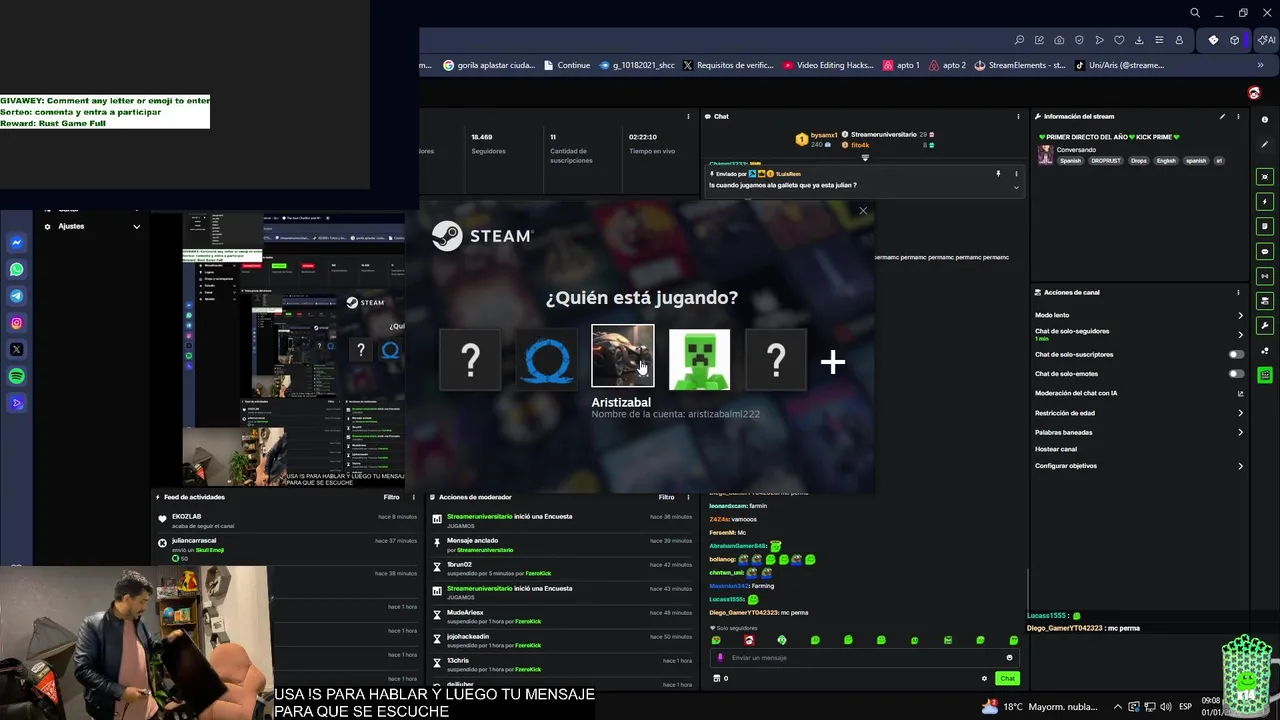
Task: Open the StreamElements bookmark
Action: click(1019, 65)
